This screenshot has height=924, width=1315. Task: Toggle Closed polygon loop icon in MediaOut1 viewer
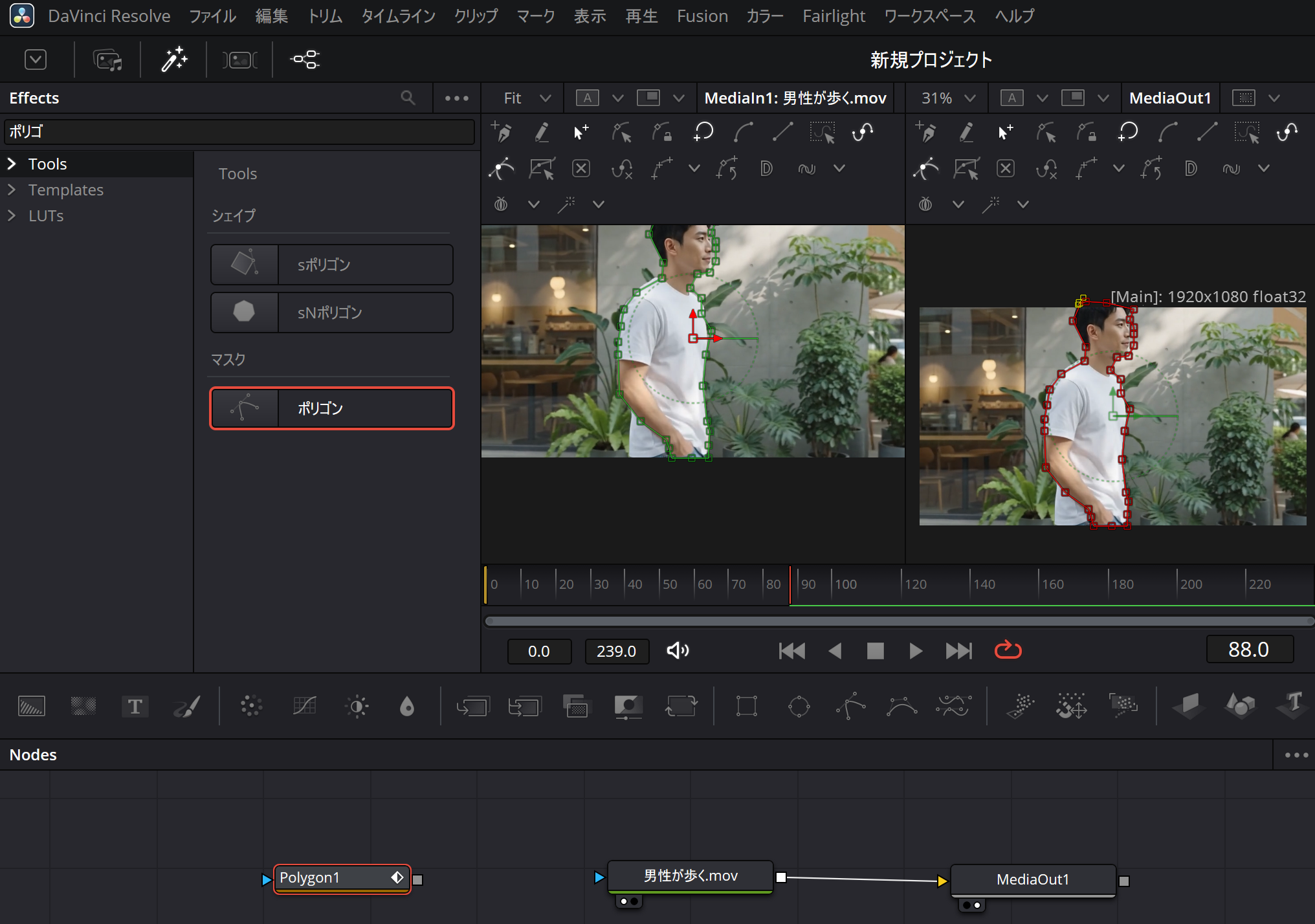pyautogui.click(x=1127, y=132)
